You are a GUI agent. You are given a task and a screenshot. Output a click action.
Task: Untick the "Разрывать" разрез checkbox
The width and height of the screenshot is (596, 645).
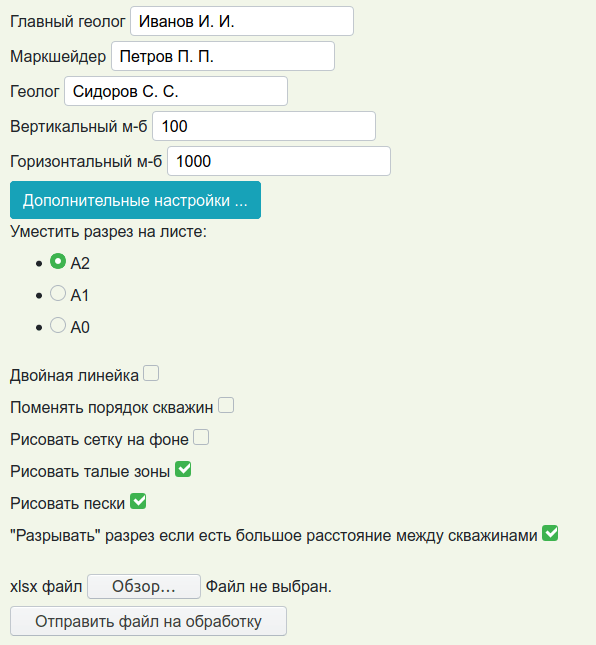click(x=550, y=534)
